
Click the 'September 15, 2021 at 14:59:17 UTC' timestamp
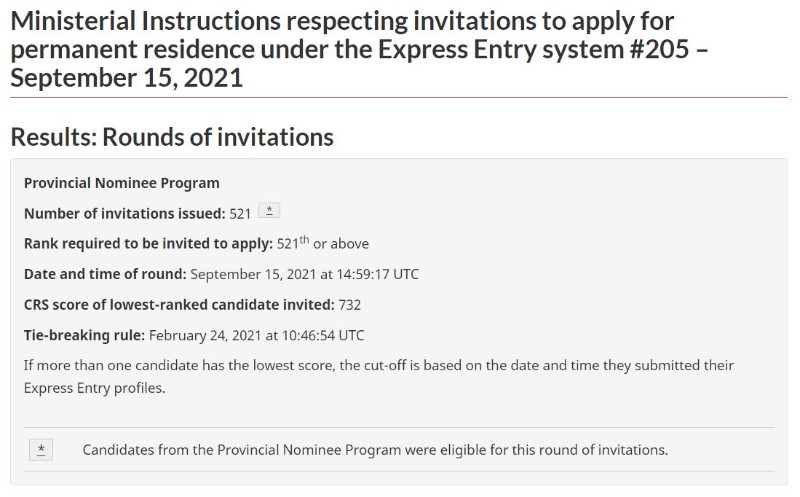[x=305, y=275]
